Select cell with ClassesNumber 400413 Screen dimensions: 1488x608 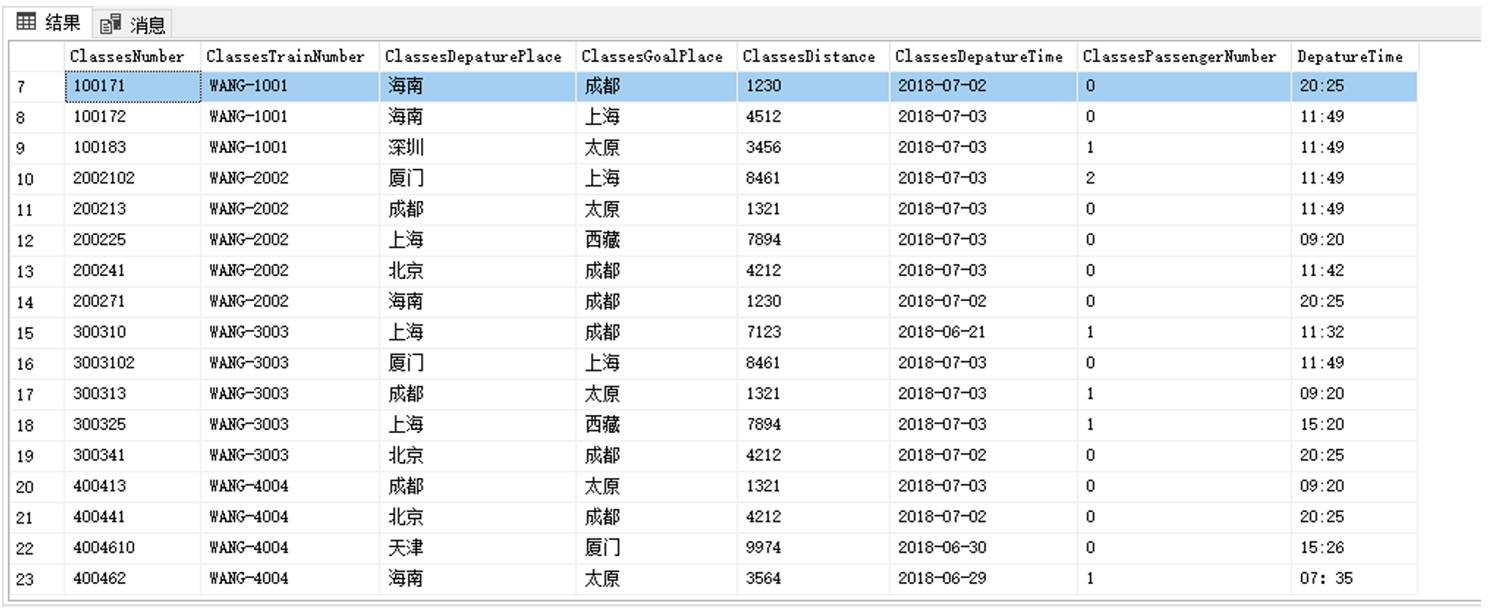click(132, 487)
